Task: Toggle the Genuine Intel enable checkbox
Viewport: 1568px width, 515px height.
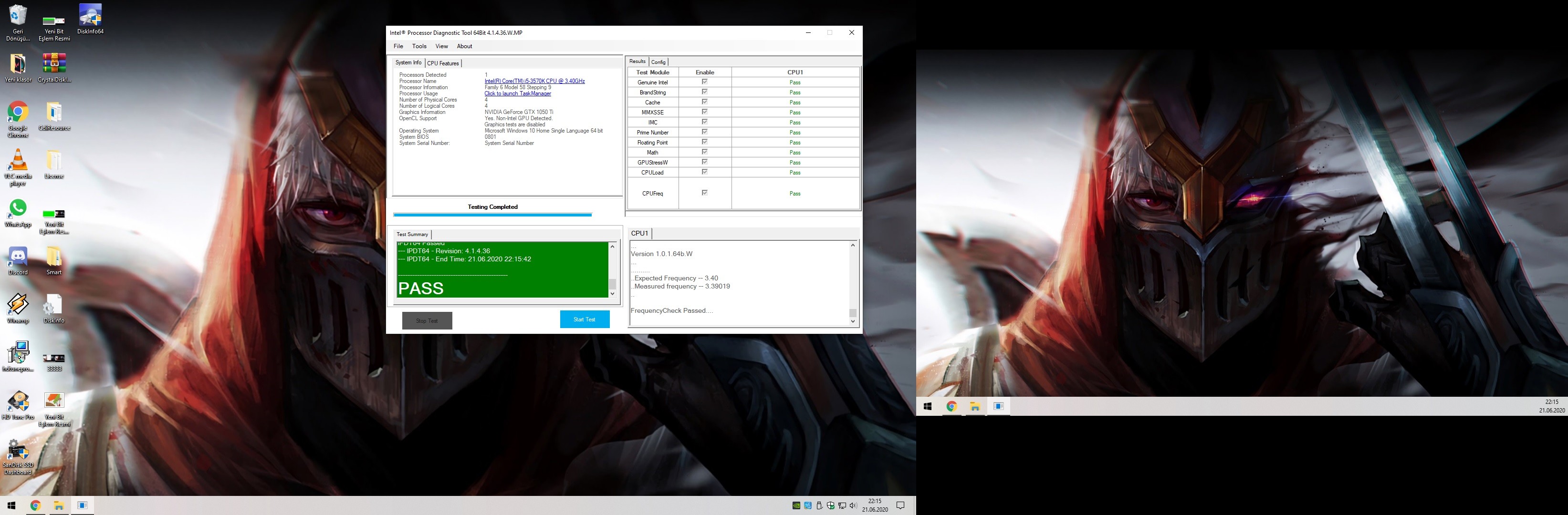Action: click(x=704, y=82)
